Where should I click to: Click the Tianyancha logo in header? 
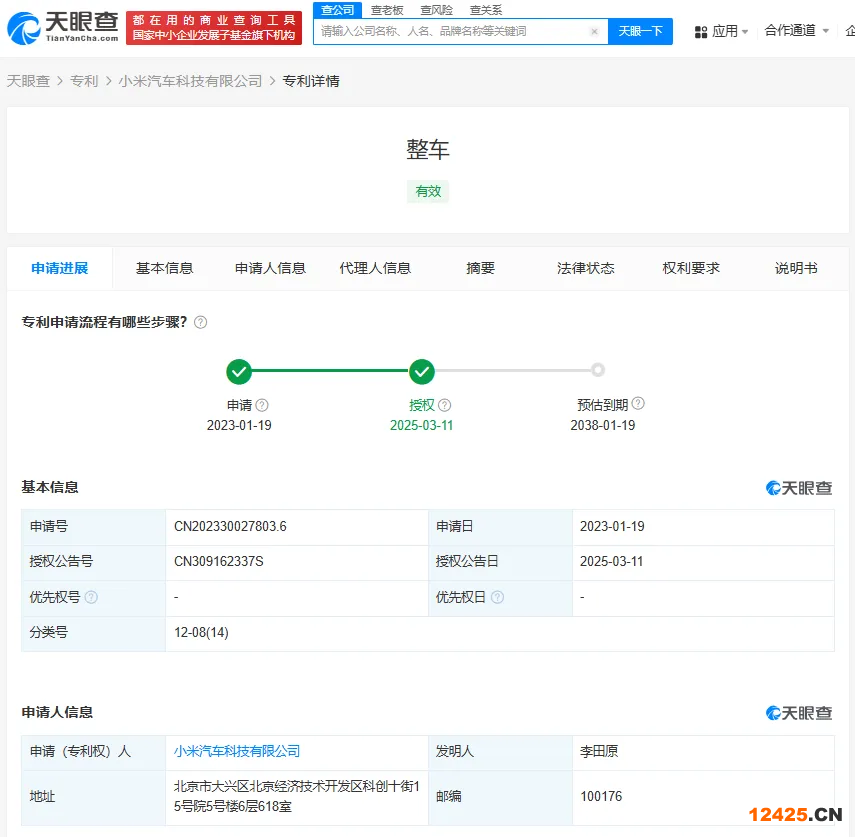pos(62,27)
